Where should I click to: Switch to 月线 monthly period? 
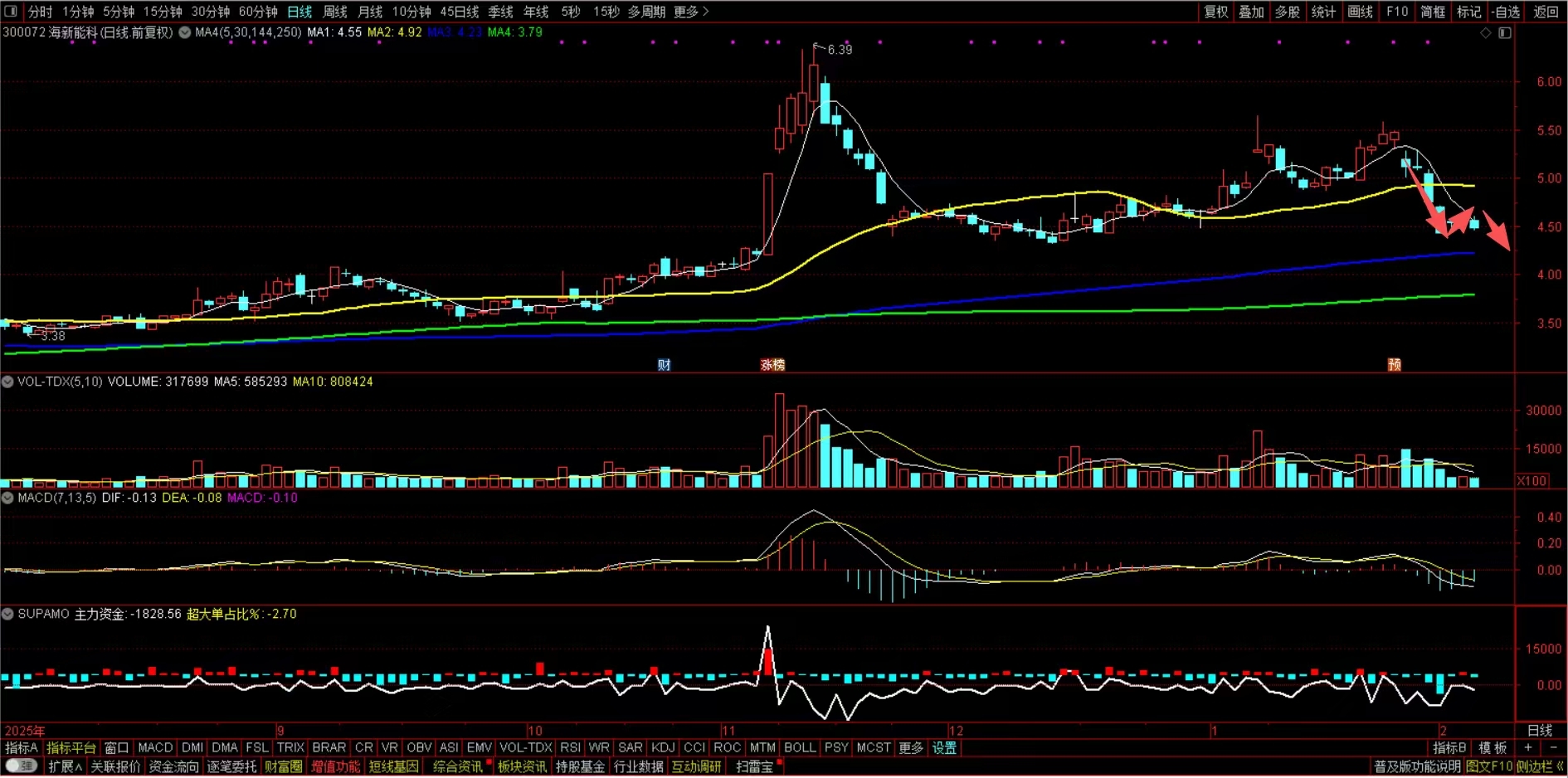coord(370,12)
